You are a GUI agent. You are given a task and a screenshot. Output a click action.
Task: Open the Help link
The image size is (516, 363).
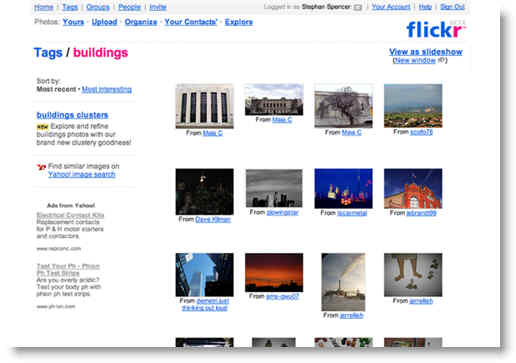[425, 7]
